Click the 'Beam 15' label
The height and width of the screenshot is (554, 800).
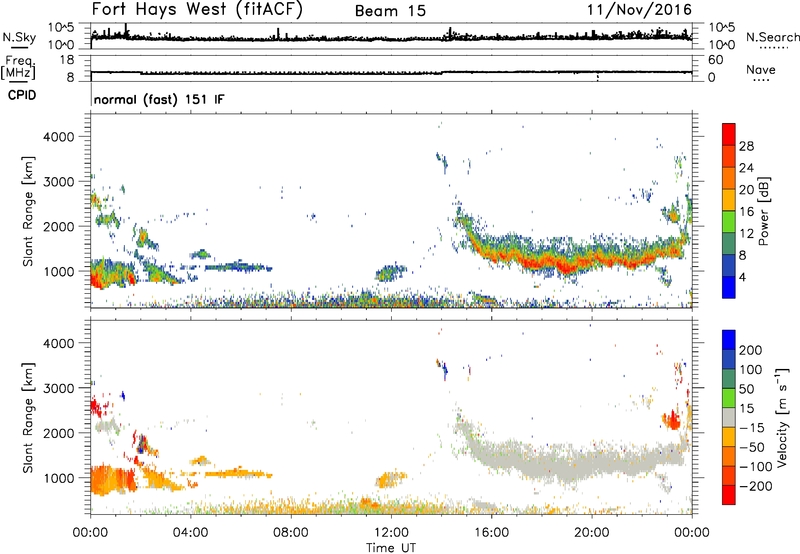390,11
